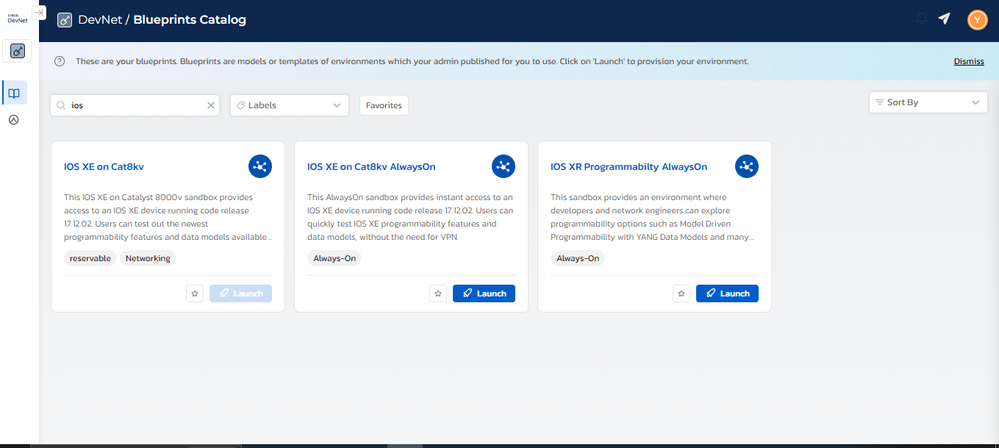Dismiss the blueprints info banner

point(968,62)
